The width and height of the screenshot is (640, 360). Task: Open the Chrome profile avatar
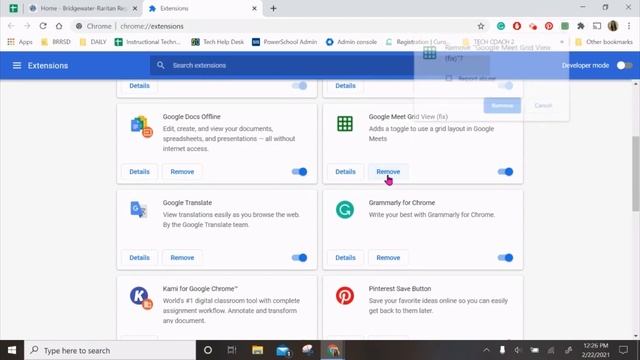click(x=613, y=26)
